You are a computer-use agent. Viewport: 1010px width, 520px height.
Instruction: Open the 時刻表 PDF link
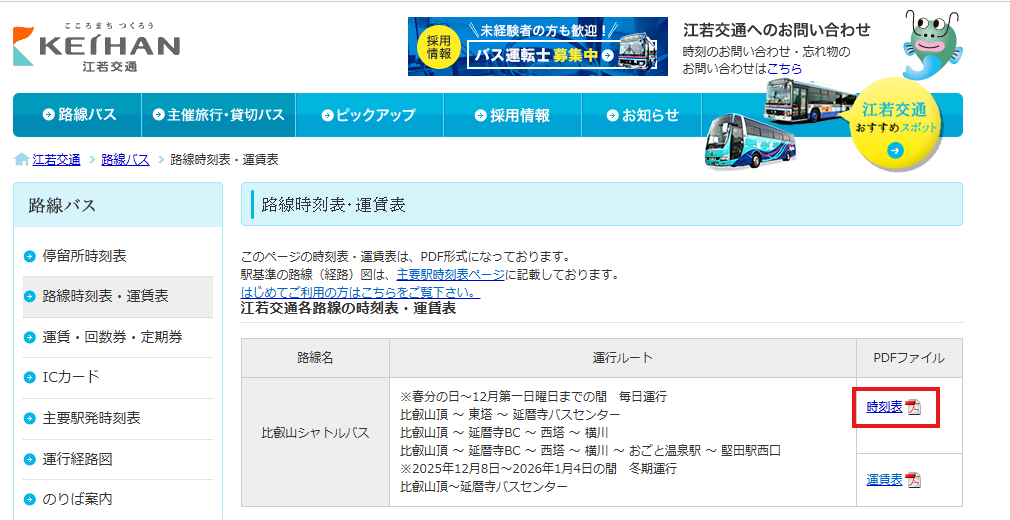point(884,407)
